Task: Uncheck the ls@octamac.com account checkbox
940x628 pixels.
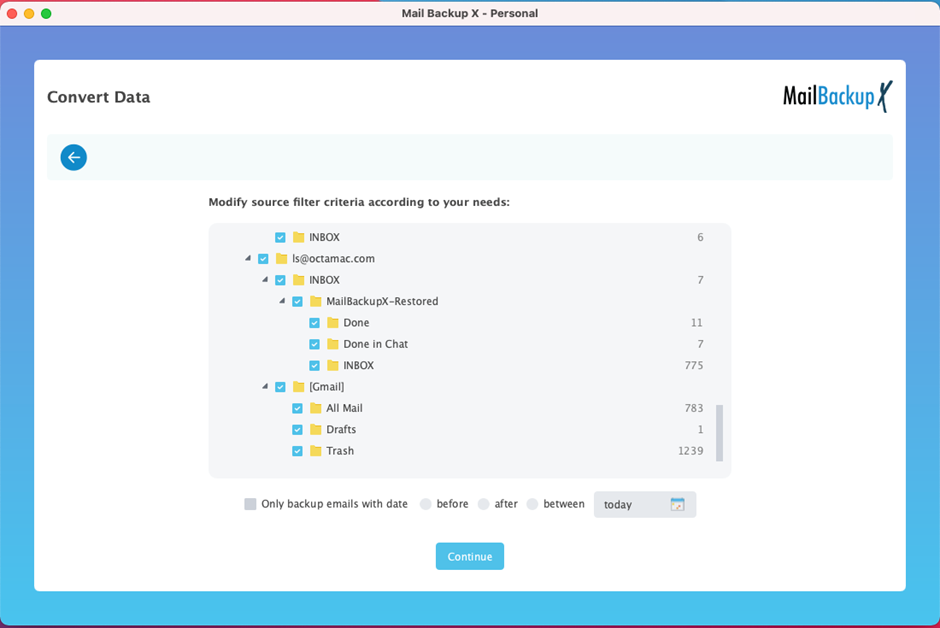Action: (x=263, y=259)
